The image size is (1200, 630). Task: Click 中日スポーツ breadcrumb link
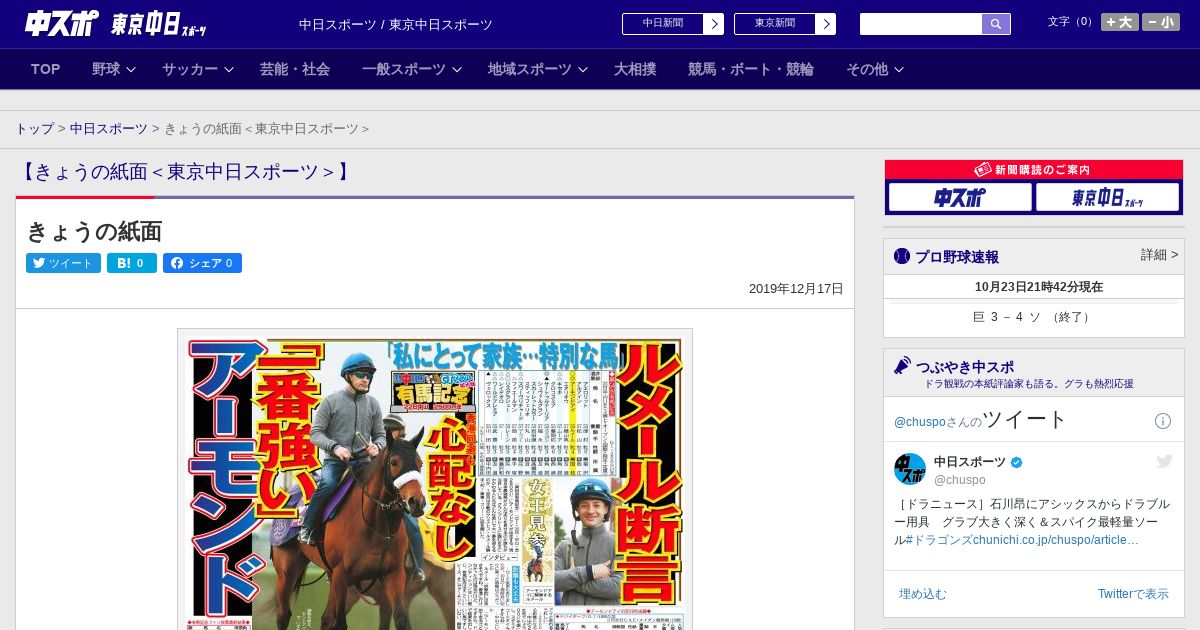pos(109,129)
